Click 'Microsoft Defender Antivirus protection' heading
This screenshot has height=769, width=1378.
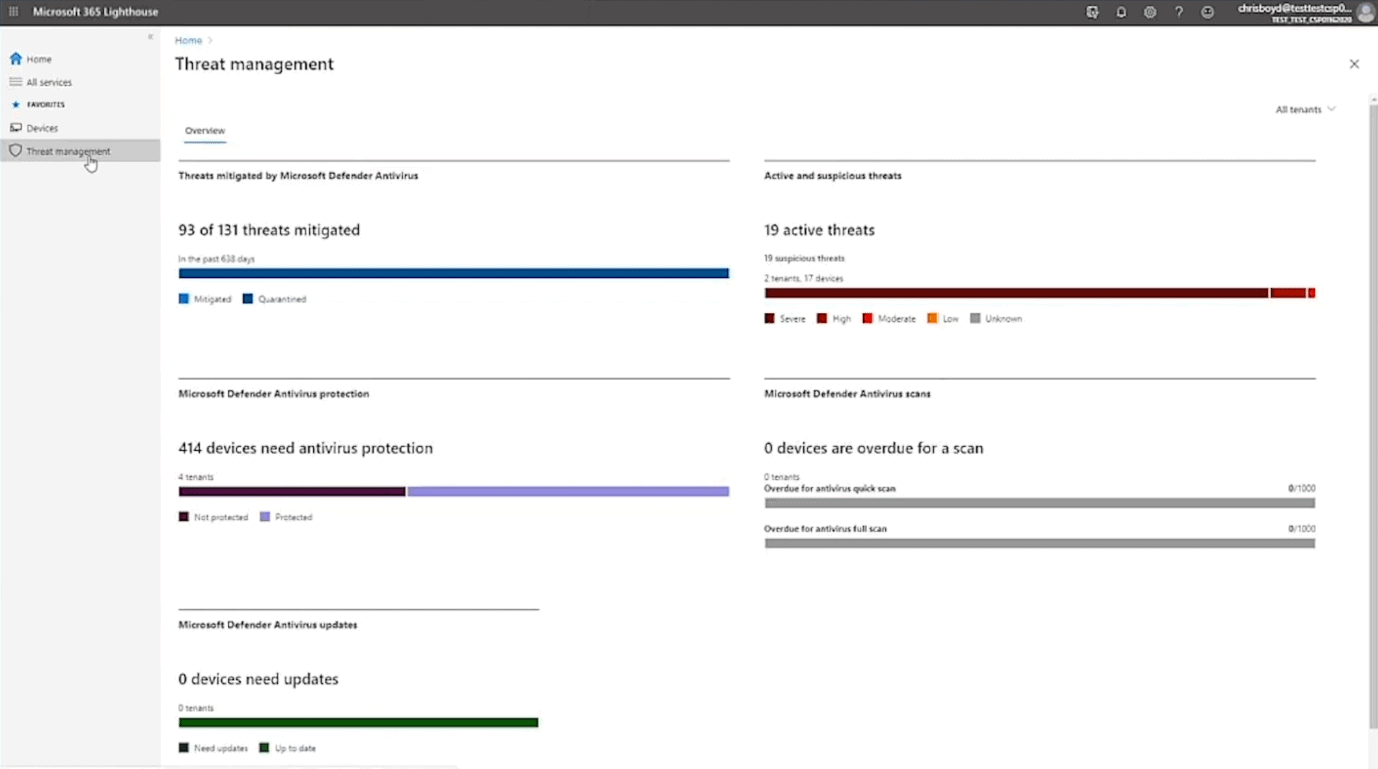click(274, 394)
